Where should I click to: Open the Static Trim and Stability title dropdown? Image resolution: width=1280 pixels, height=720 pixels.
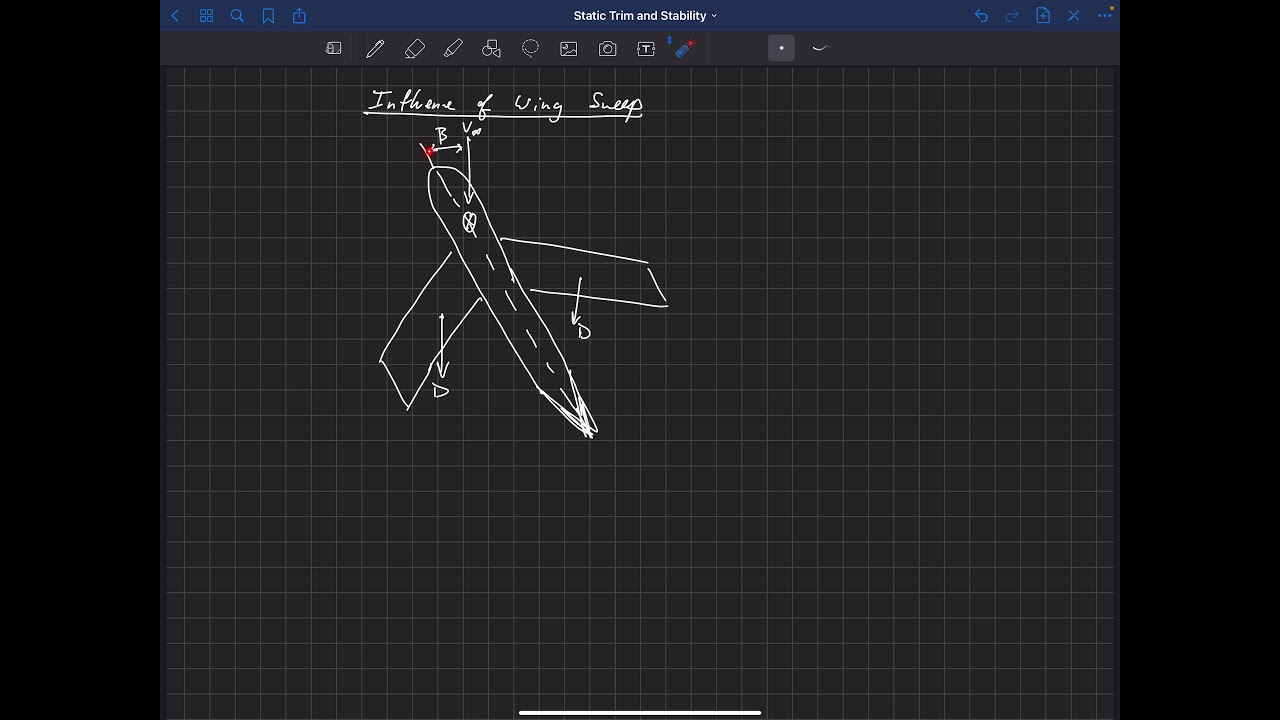(x=645, y=16)
